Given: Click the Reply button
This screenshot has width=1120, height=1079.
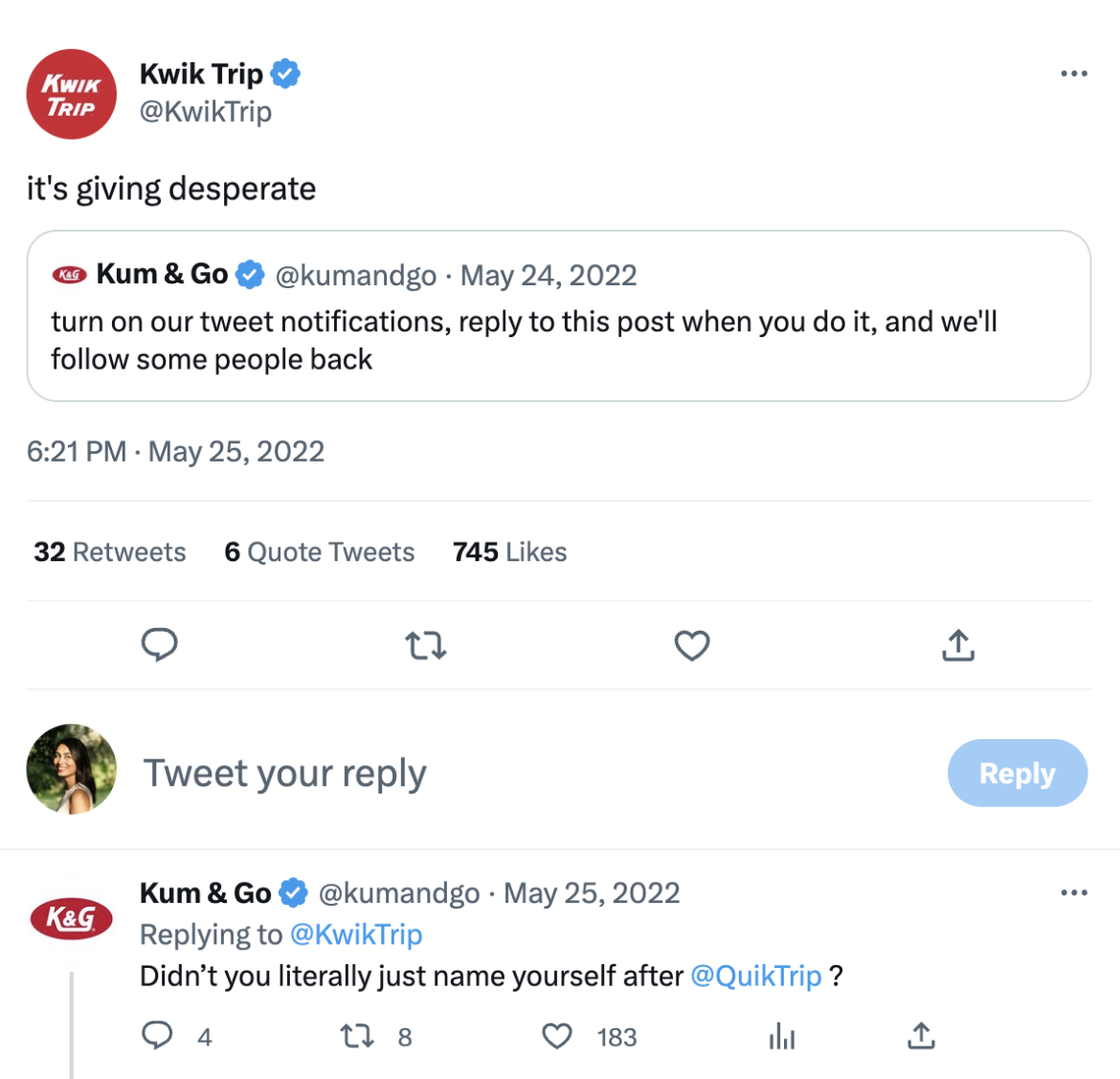Looking at the screenshot, I should point(1017,773).
